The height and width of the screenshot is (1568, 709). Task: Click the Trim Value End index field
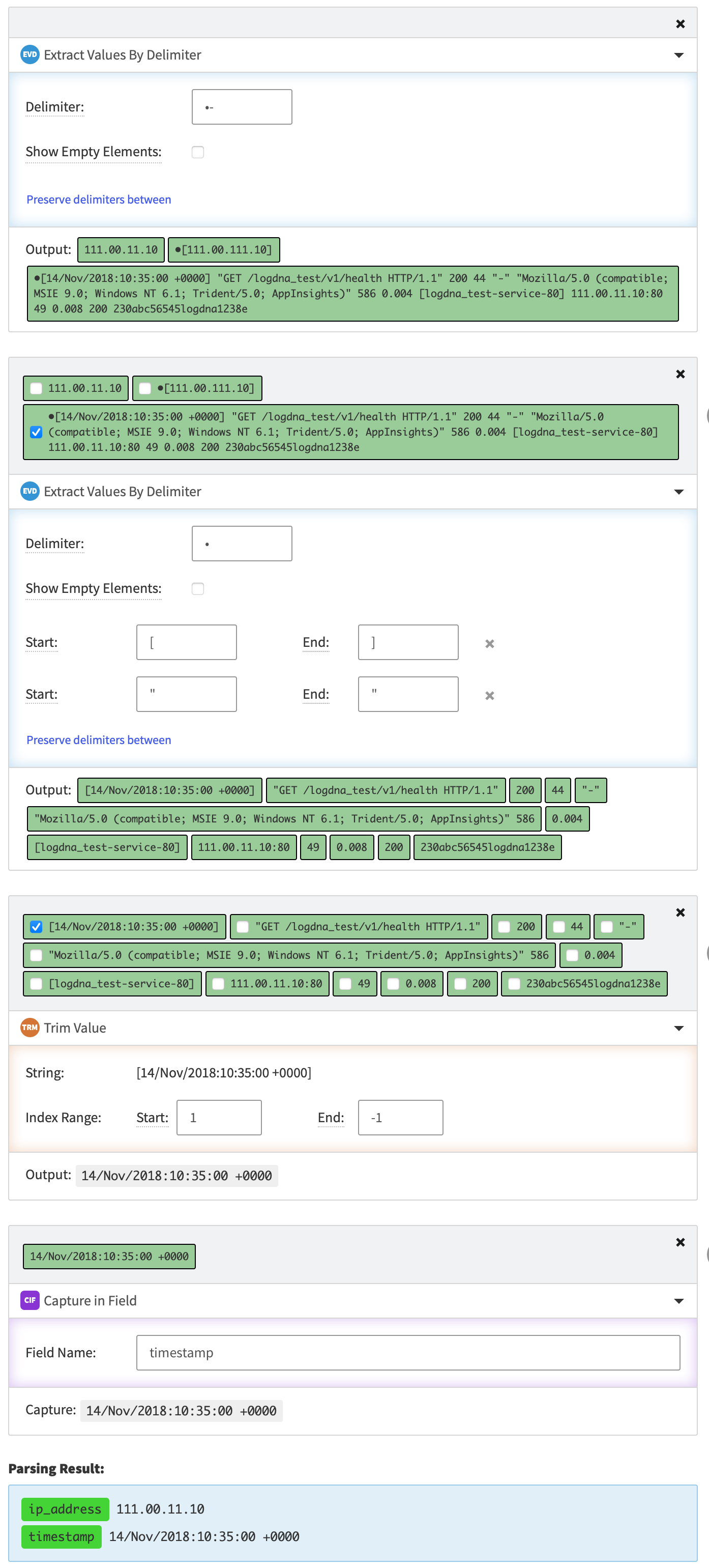[x=400, y=1118]
